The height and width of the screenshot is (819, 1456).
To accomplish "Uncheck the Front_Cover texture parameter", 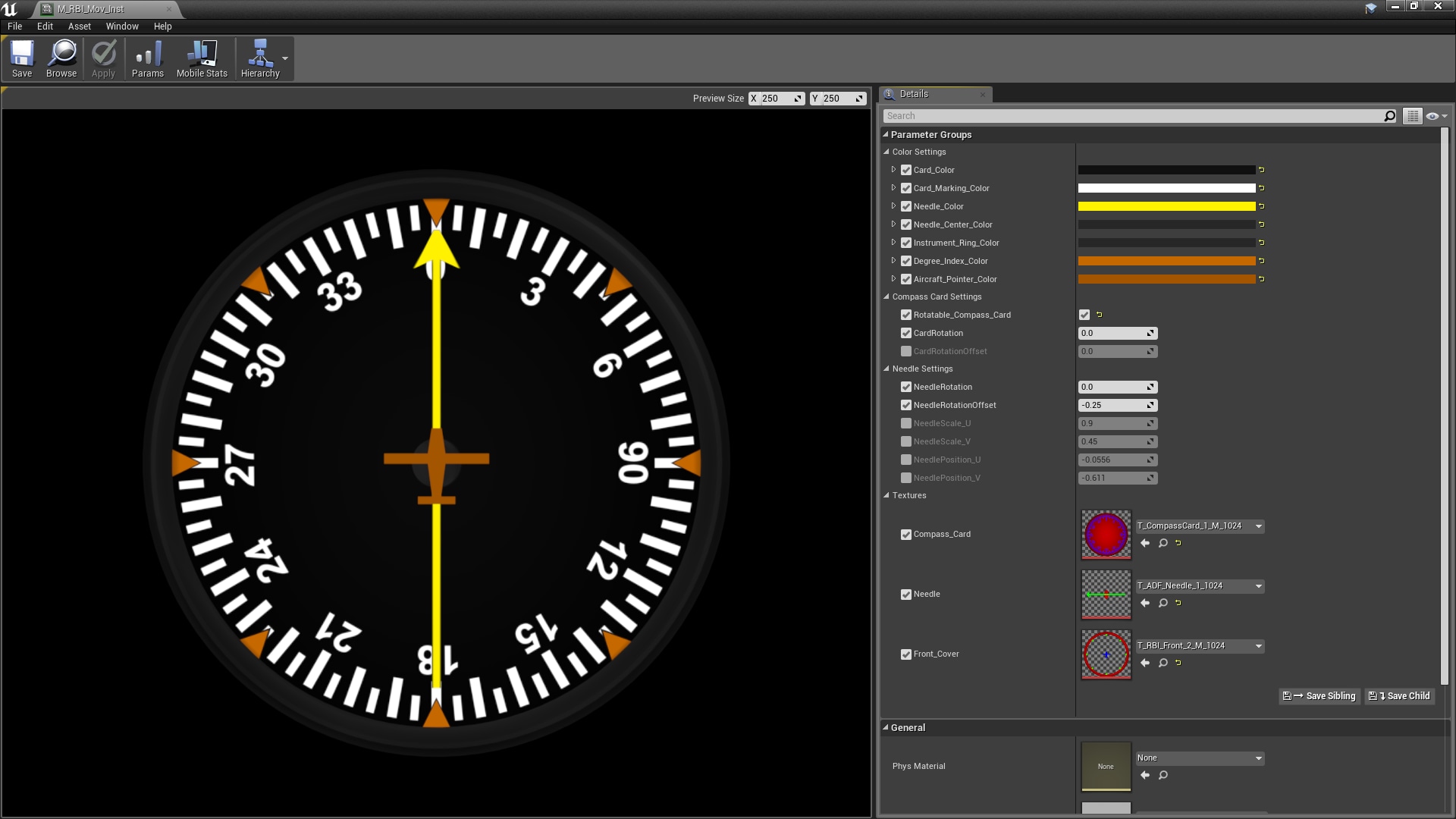I will [x=906, y=654].
